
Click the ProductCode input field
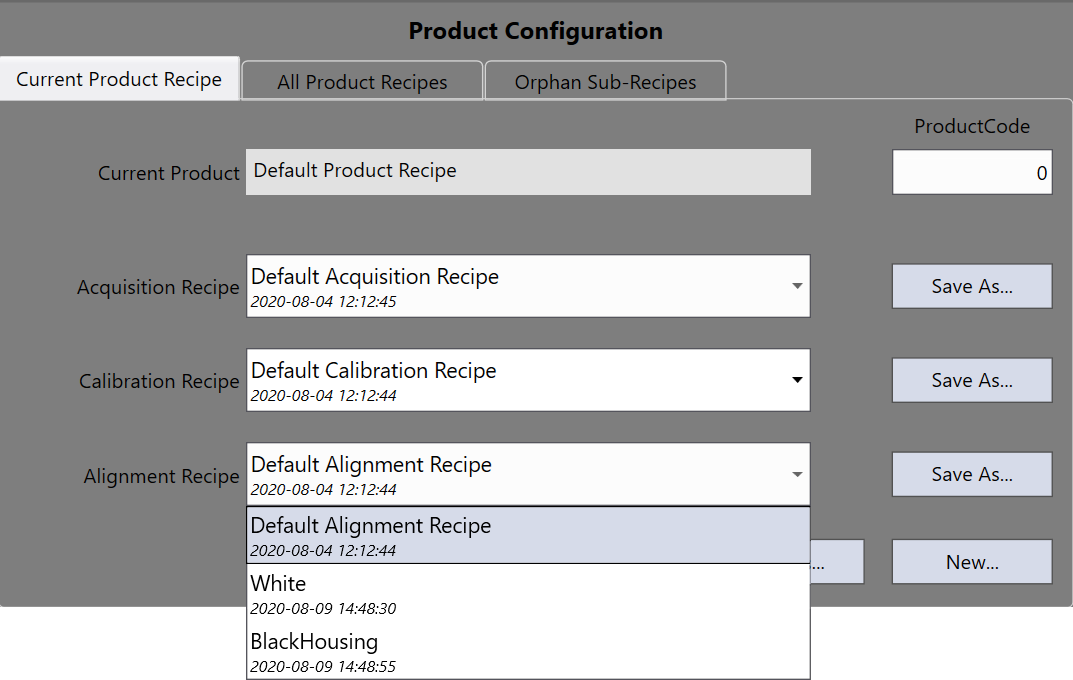(x=971, y=173)
